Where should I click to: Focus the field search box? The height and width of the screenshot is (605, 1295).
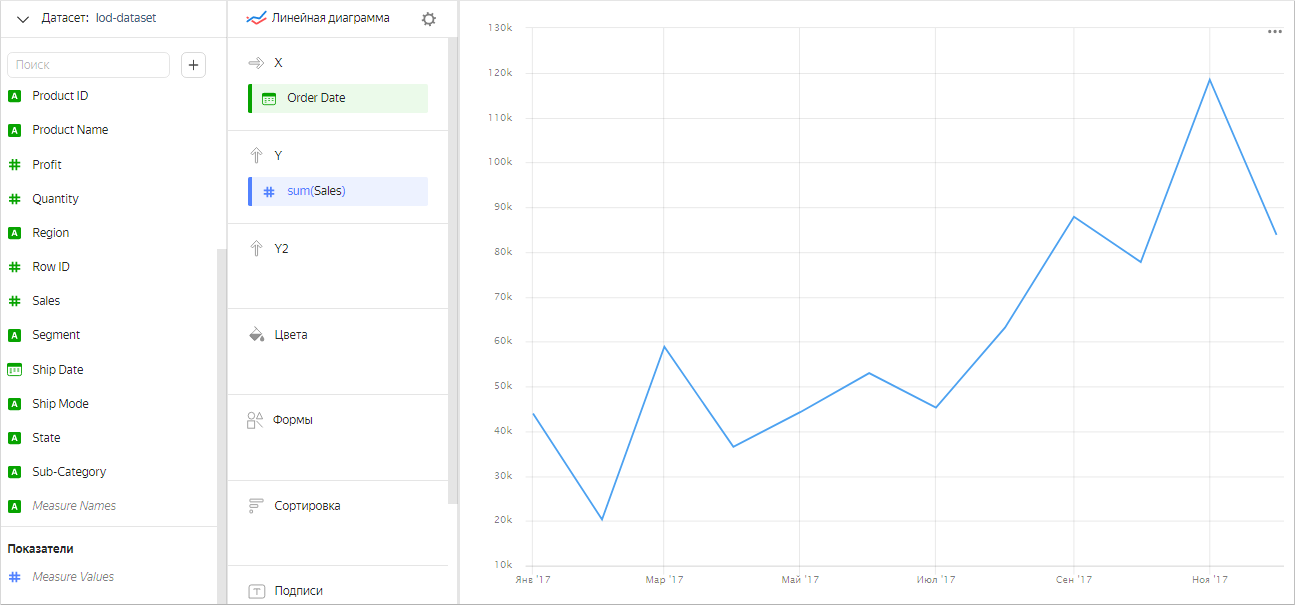pos(89,65)
